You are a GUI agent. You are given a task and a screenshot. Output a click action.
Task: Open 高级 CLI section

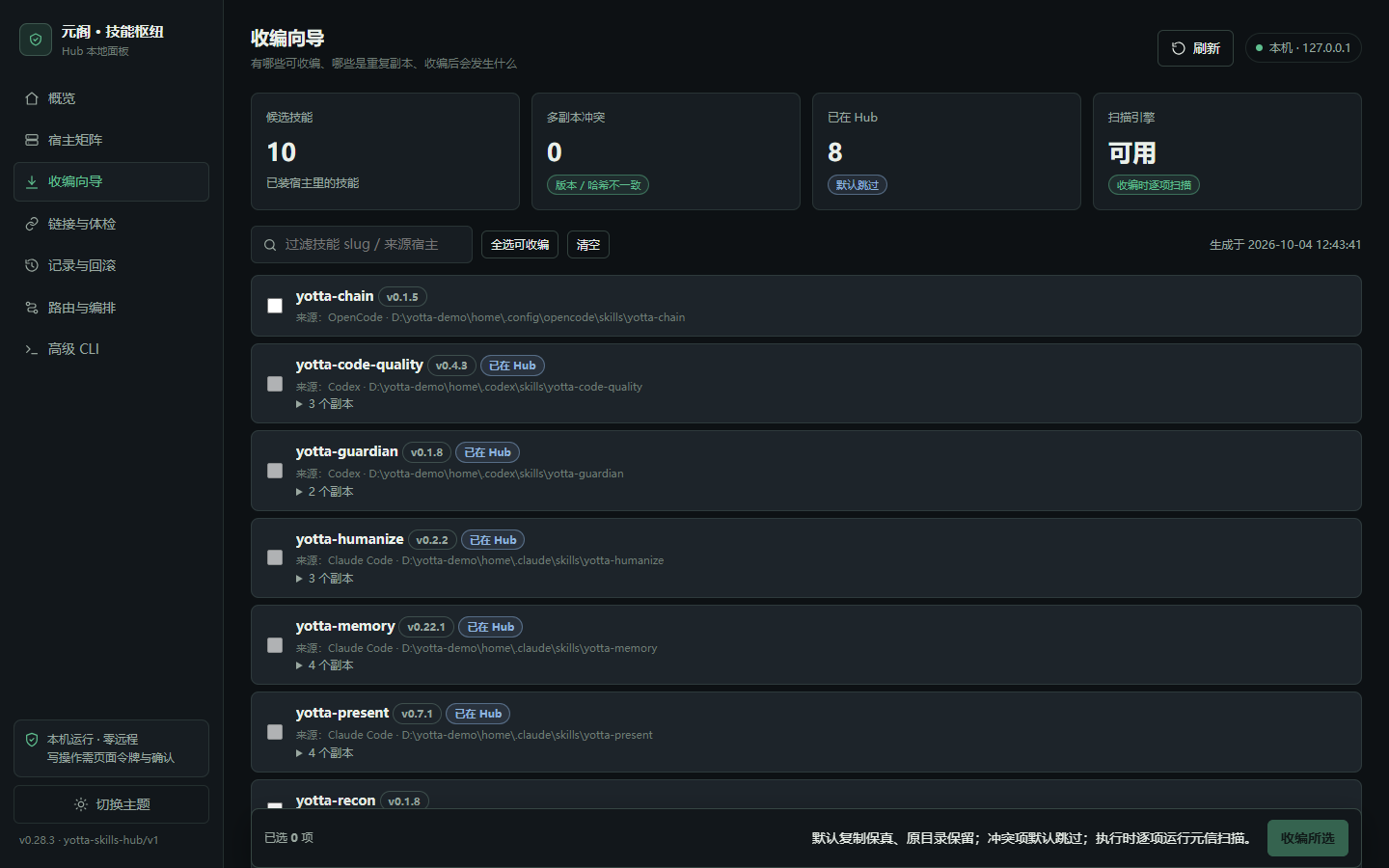pos(111,349)
